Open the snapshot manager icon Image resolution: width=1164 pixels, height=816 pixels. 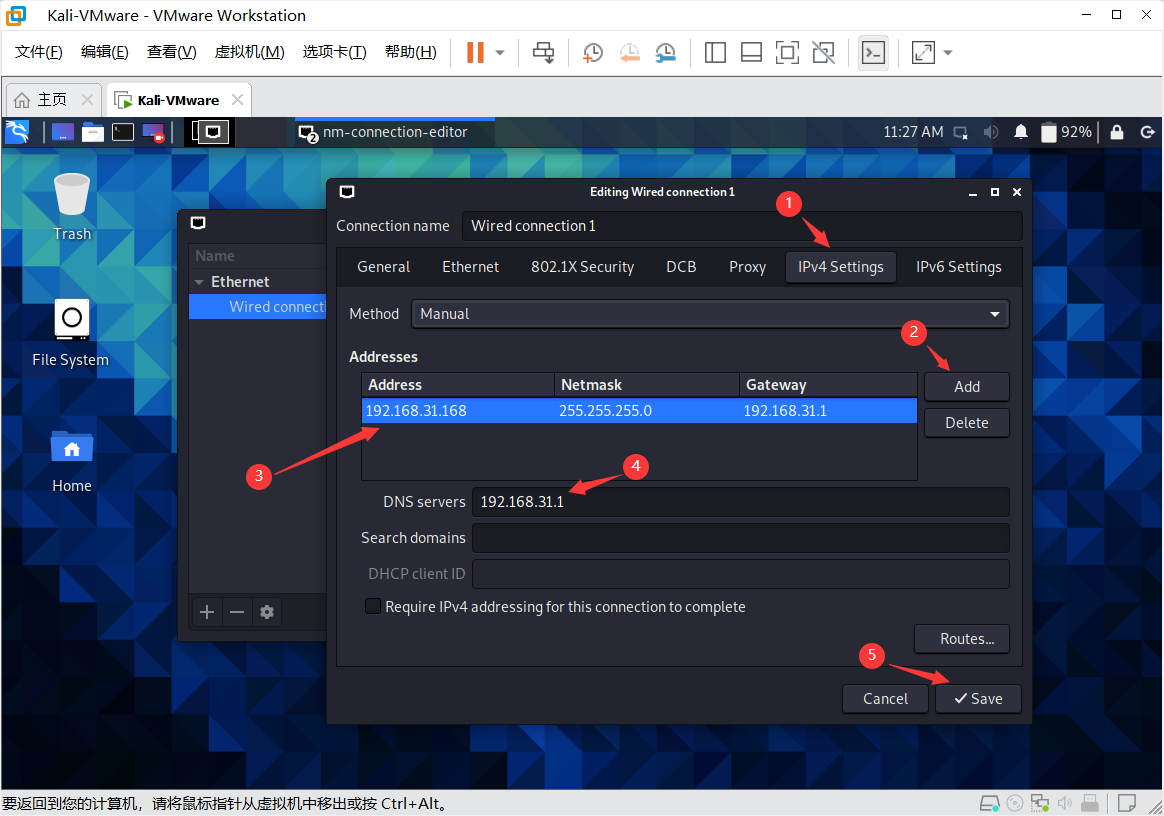pyautogui.click(x=666, y=52)
